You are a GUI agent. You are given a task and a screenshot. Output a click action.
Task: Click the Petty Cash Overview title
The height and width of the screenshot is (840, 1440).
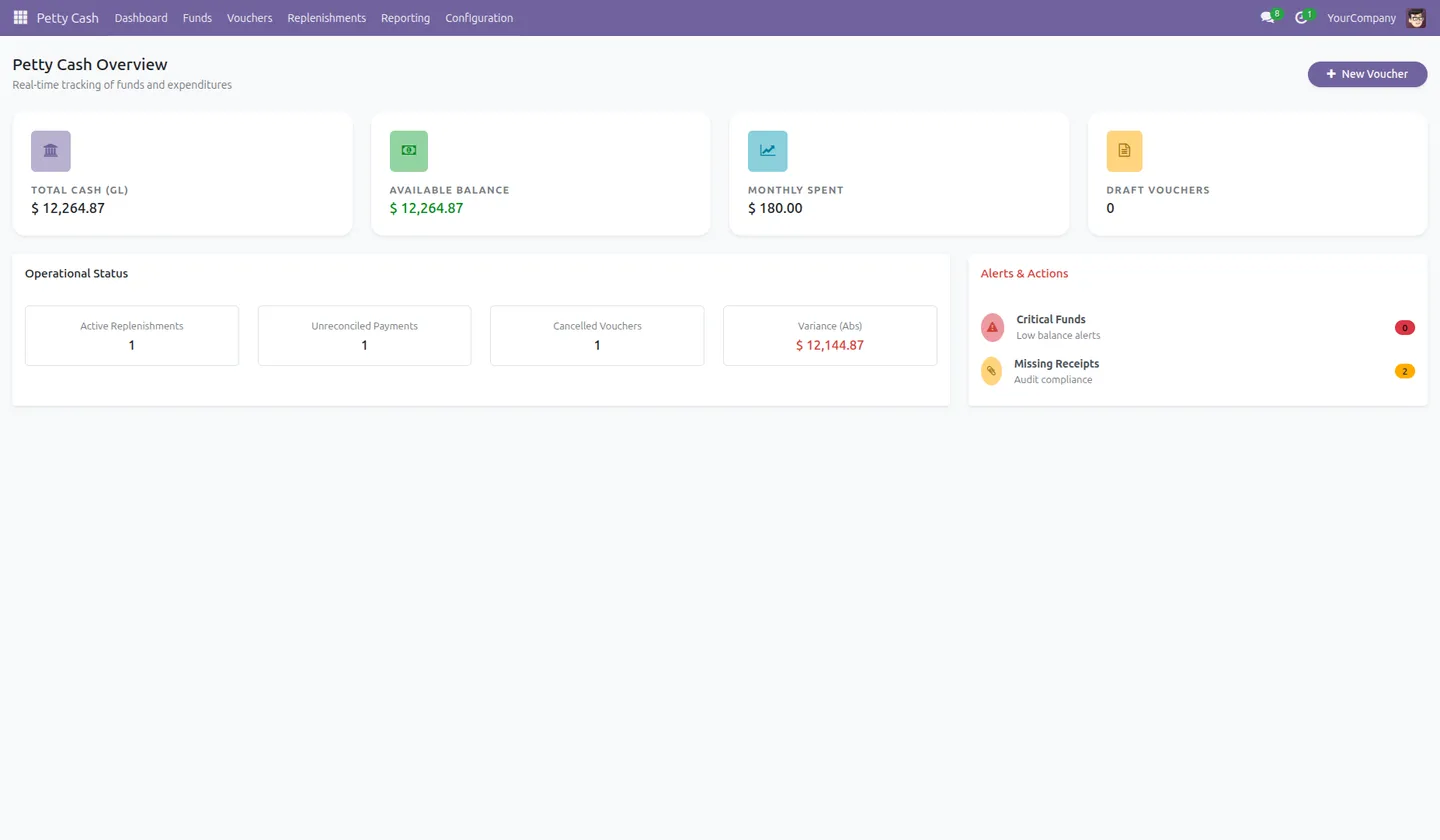point(90,64)
